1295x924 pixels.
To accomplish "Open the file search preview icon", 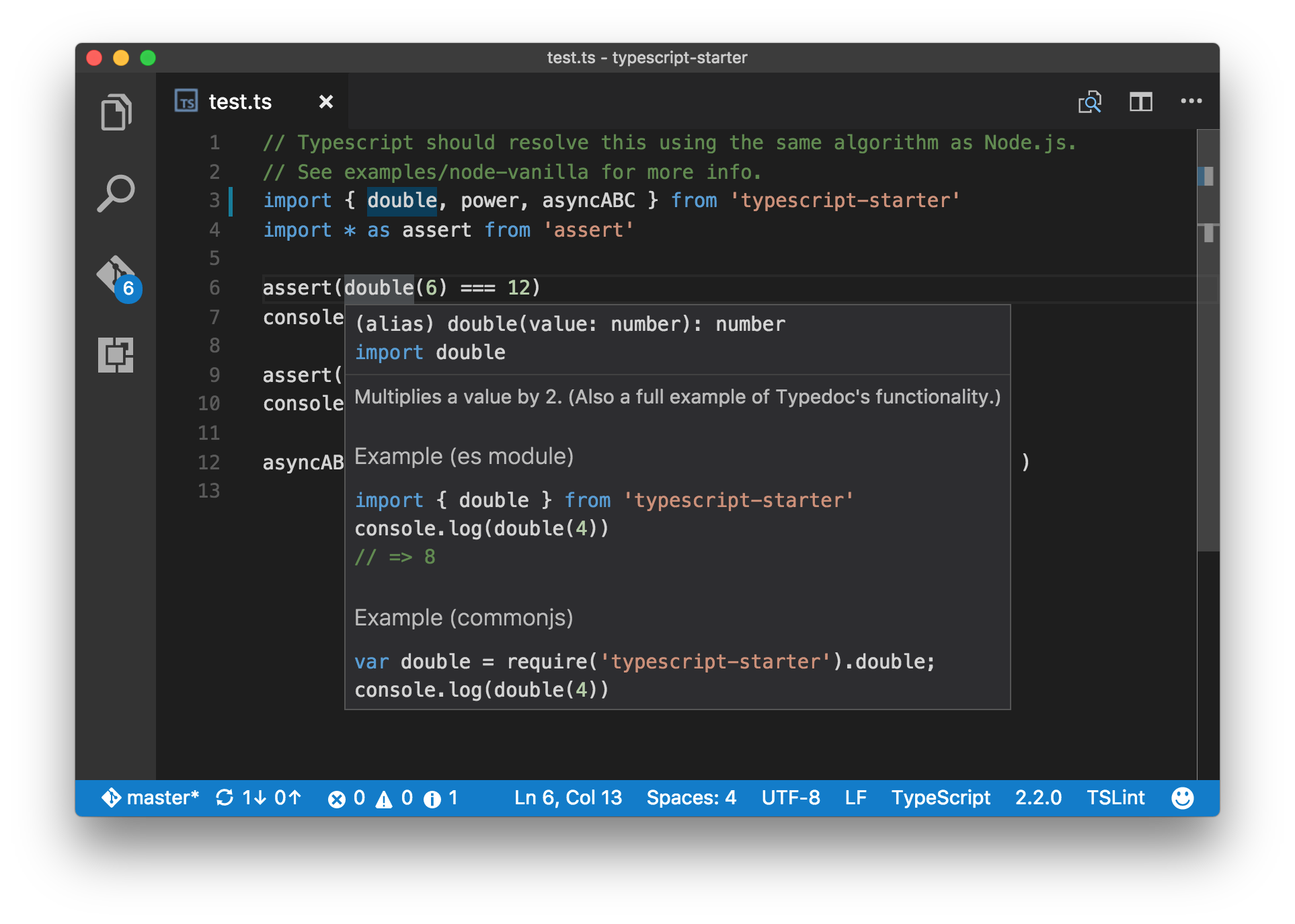I will [x=1089, y=102].
